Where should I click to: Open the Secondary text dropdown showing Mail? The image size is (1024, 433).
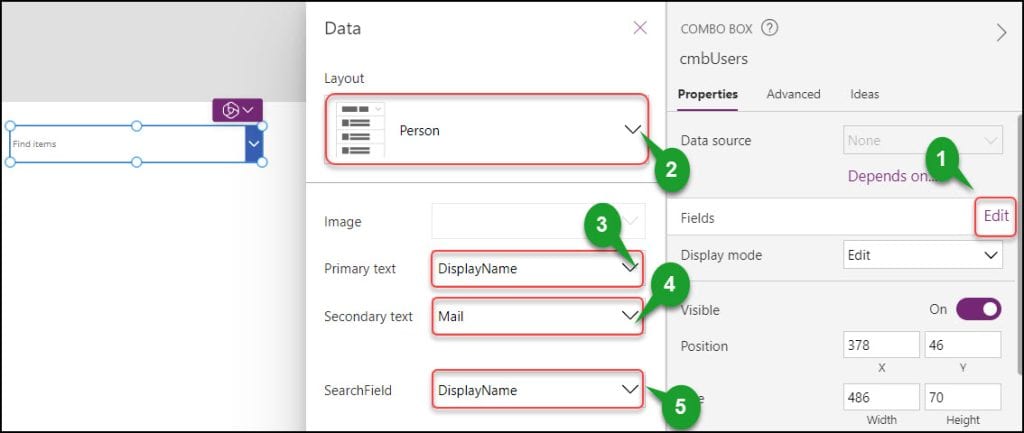pyautogui.click(x=537, y=317)
